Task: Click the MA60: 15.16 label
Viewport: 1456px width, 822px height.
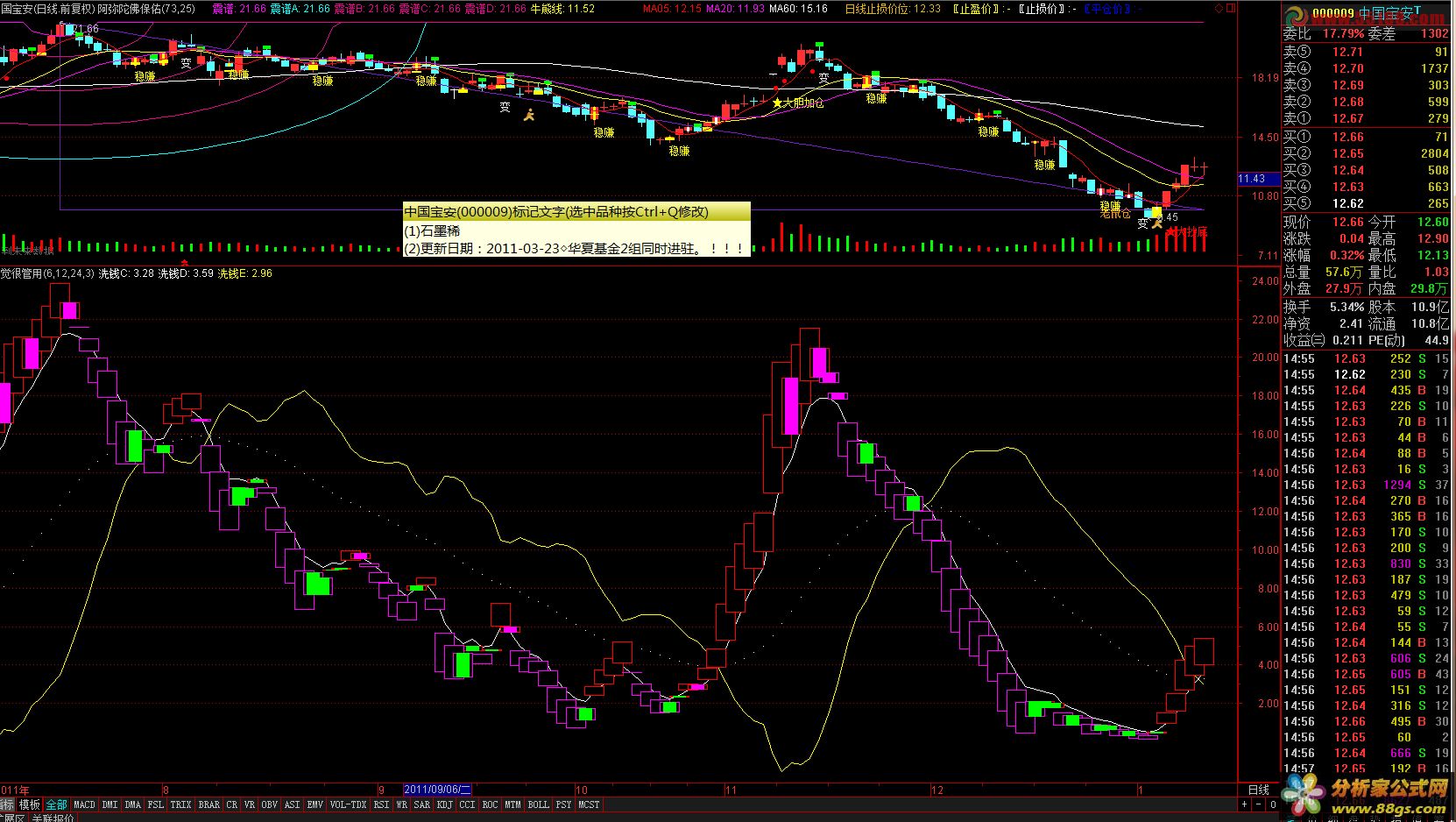Action: point(798,9)
